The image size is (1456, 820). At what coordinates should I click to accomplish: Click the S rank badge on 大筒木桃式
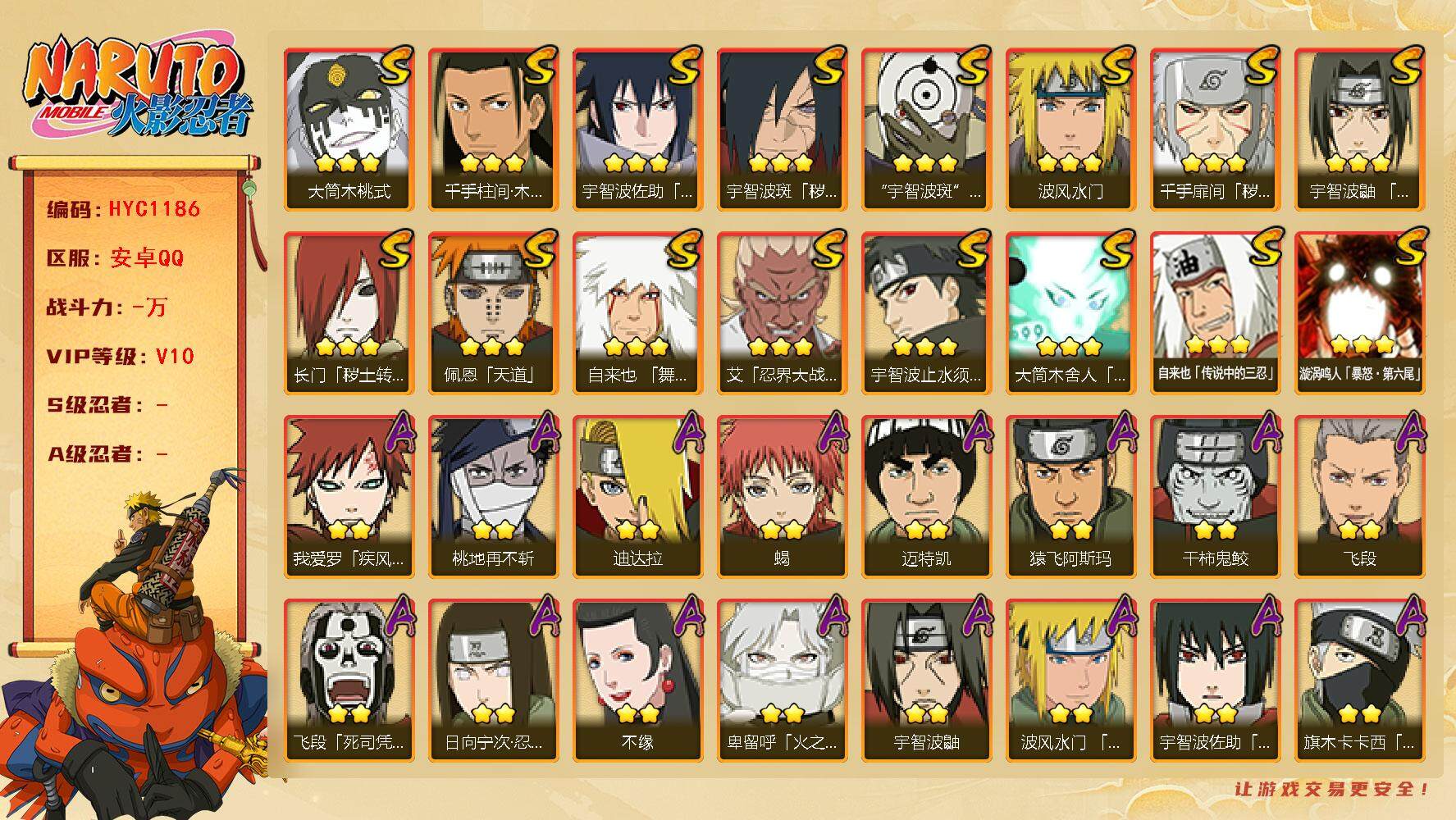(395, 66)
